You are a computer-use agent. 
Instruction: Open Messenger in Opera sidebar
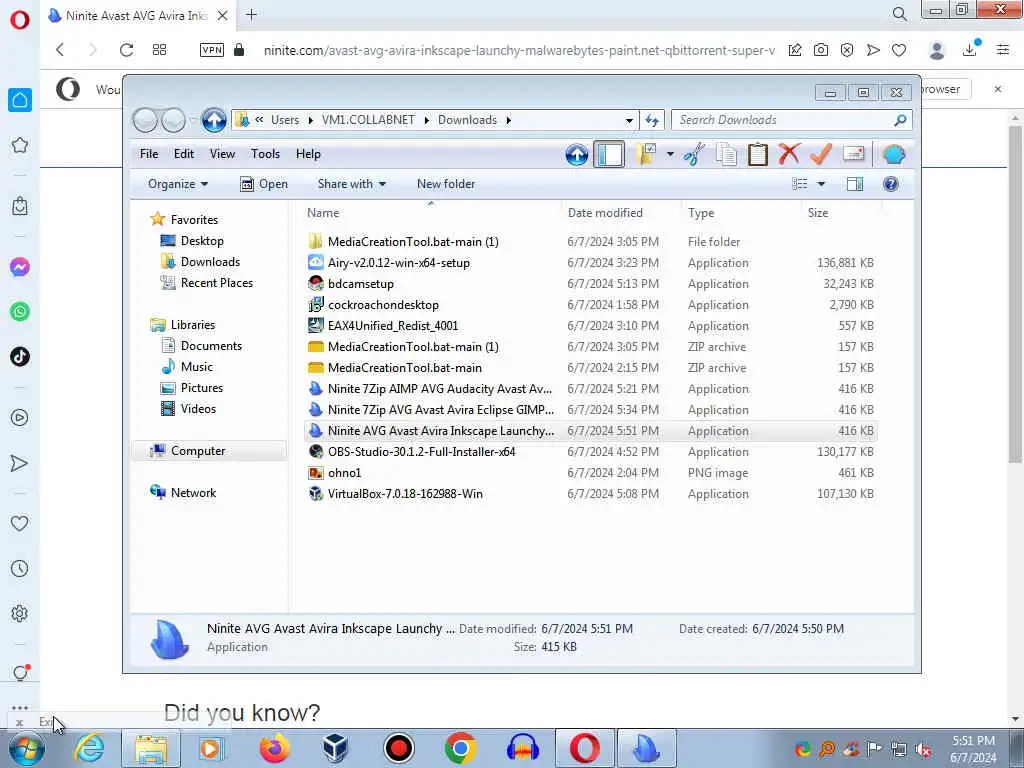click(x=20, y=267)
